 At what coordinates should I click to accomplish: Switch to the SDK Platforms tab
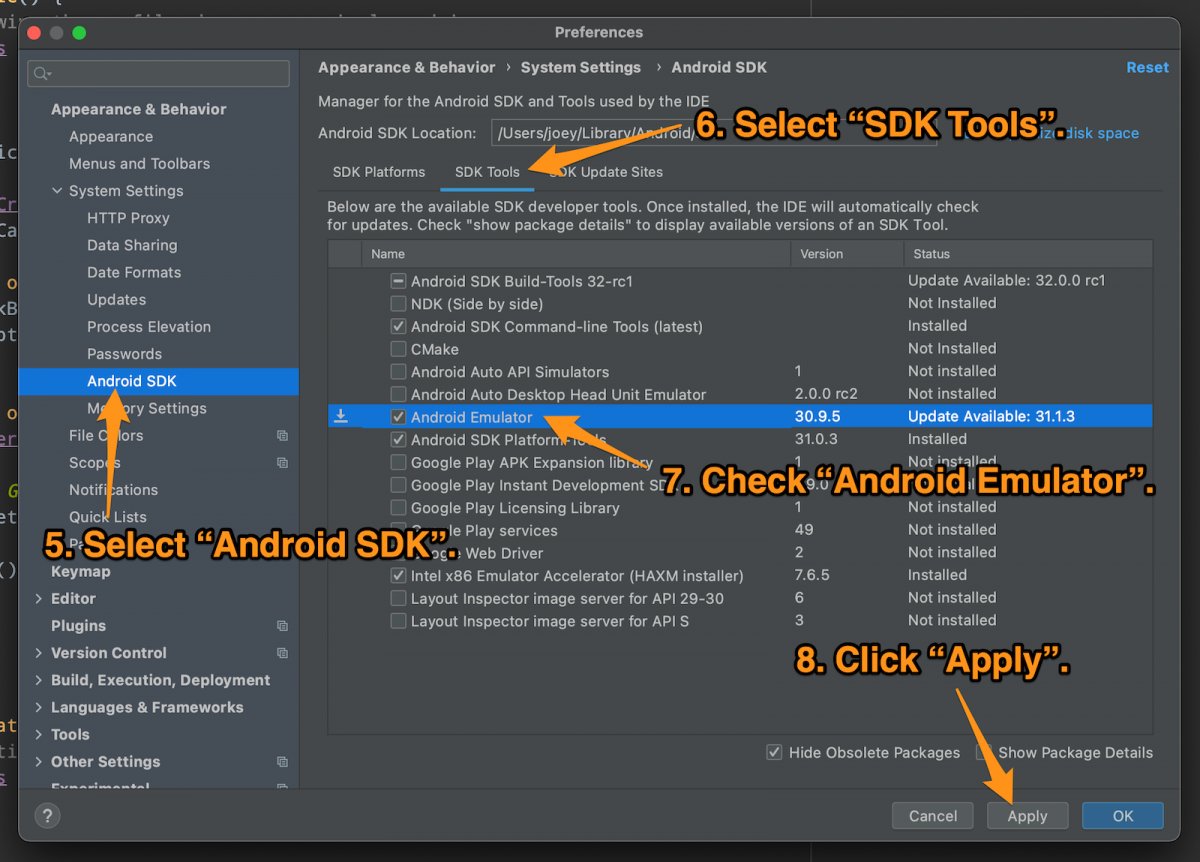click(379, 172)
